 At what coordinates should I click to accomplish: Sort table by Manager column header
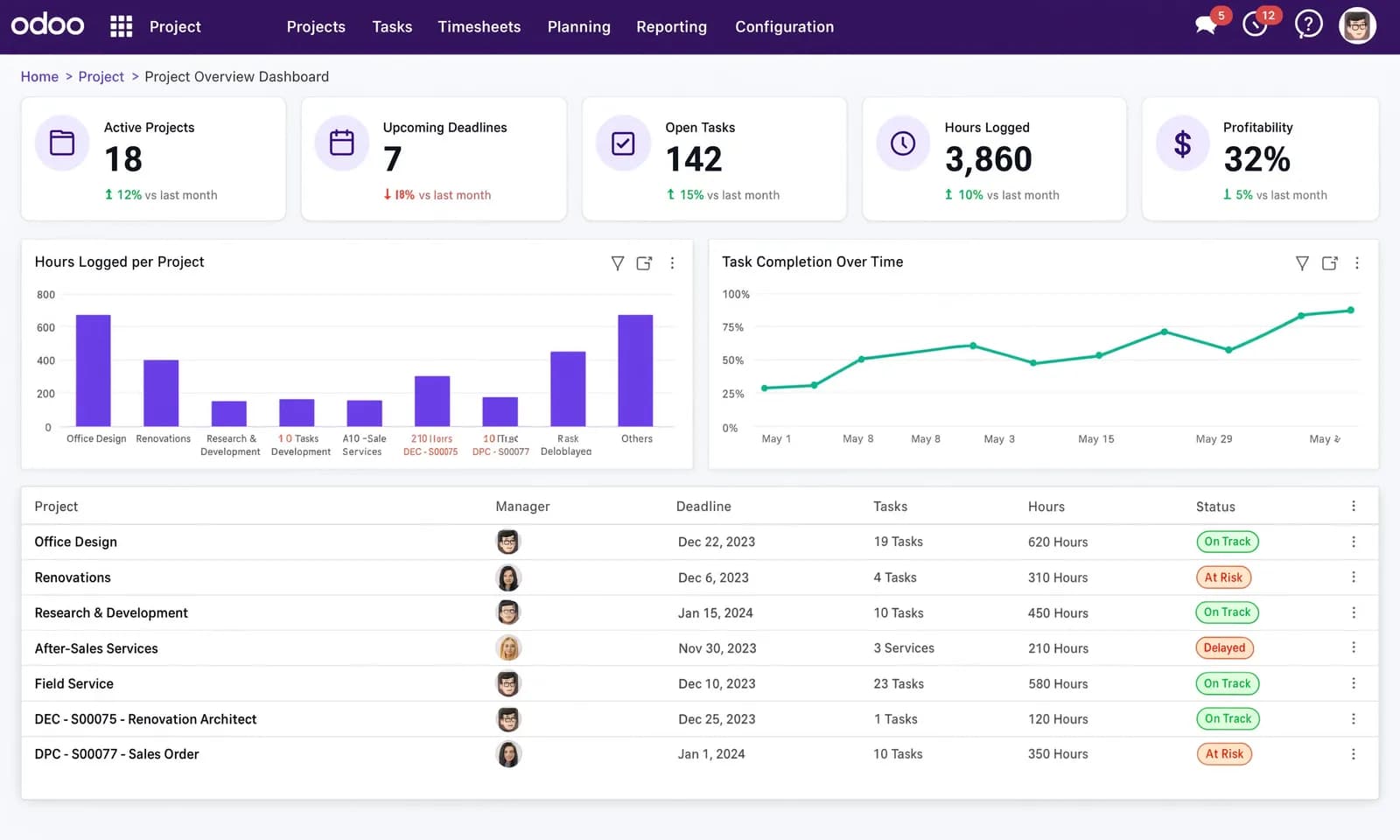click(522, 507)
